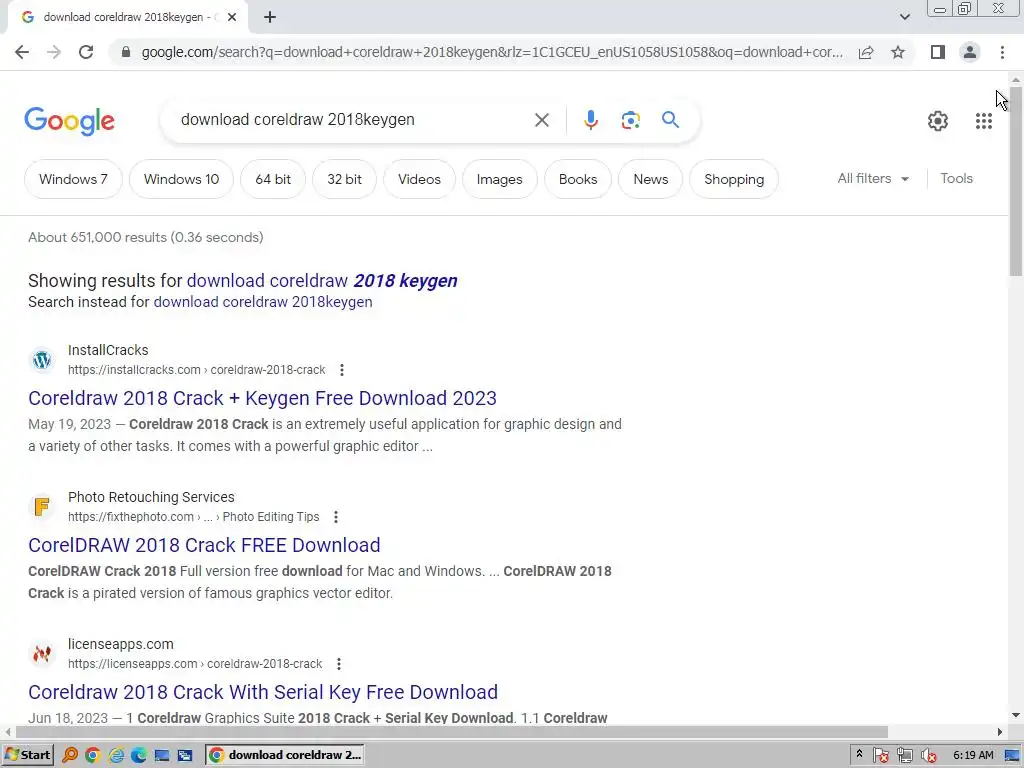Clear the Google search box text
This screenshot has height=768, width=1024.
[x=541, y=120]
